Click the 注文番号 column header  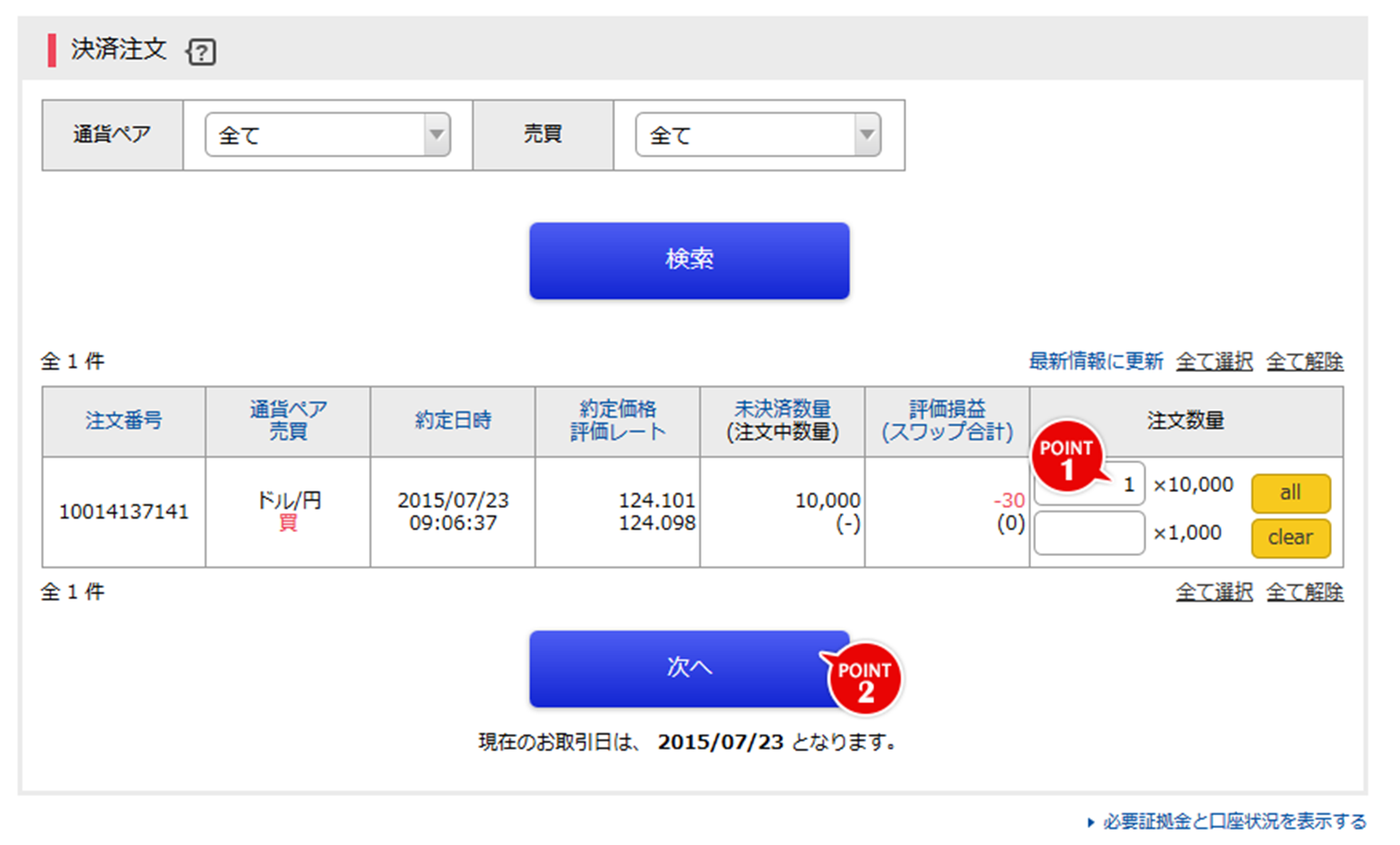[124, 421]
